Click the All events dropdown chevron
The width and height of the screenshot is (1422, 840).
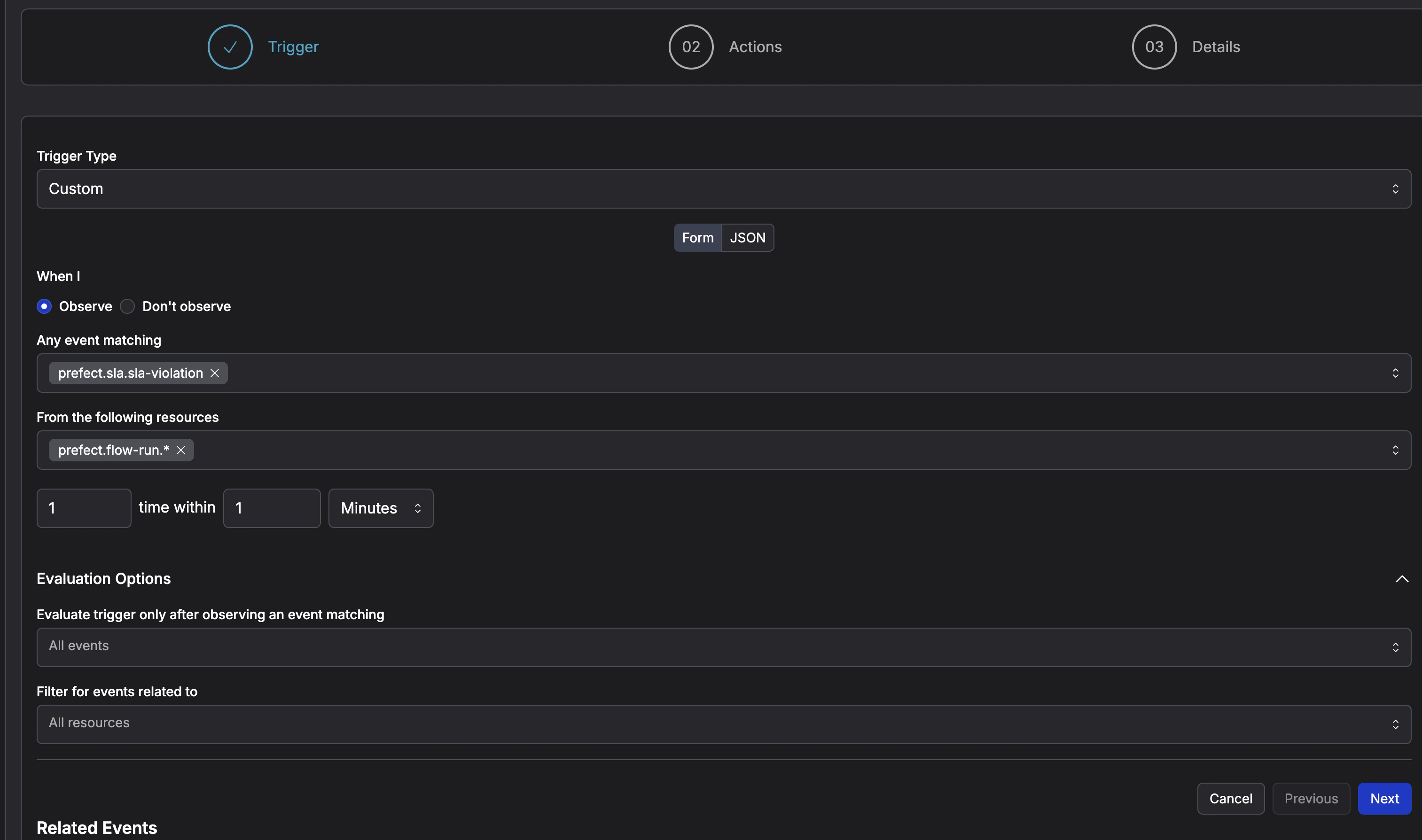(1395, 646)
